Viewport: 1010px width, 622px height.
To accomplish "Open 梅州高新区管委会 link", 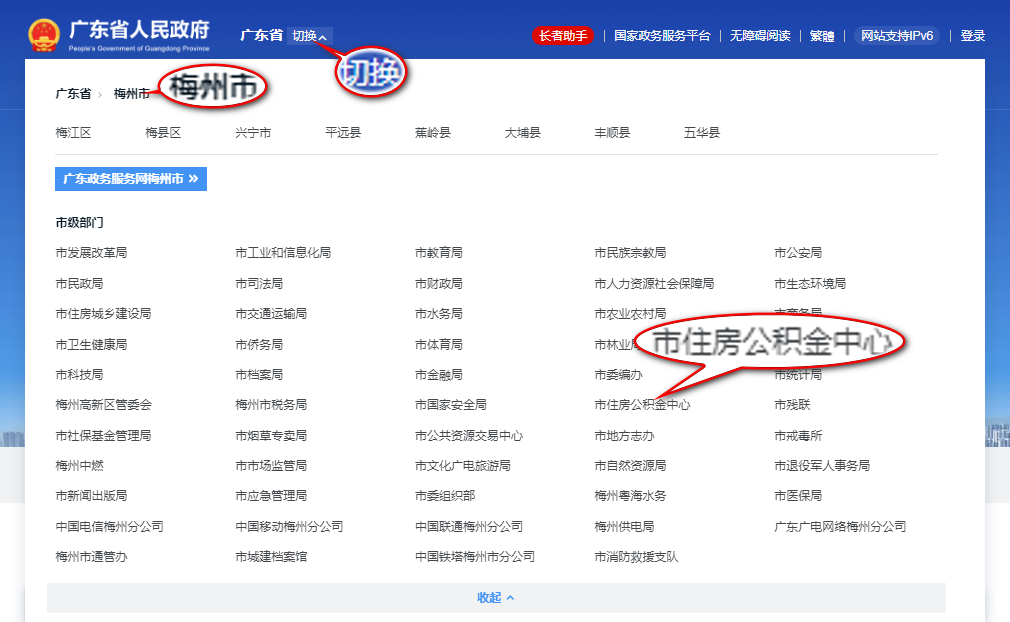I will [104, 405].
